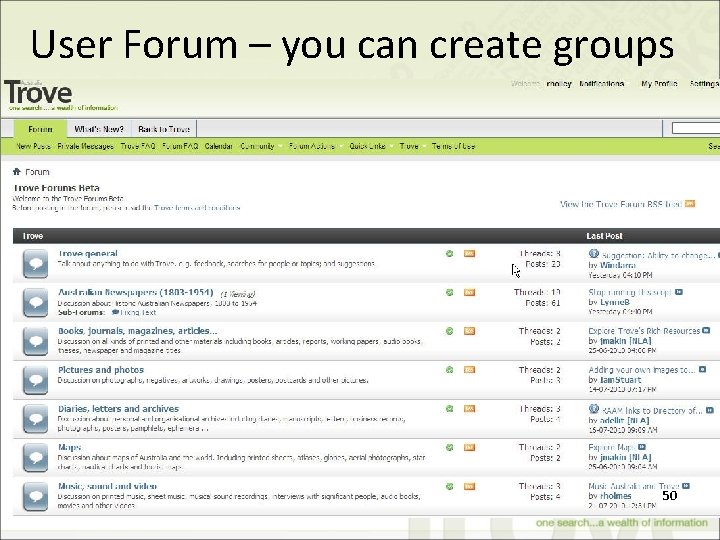Go to the Back to Trove tab

[x=164, y=129]
